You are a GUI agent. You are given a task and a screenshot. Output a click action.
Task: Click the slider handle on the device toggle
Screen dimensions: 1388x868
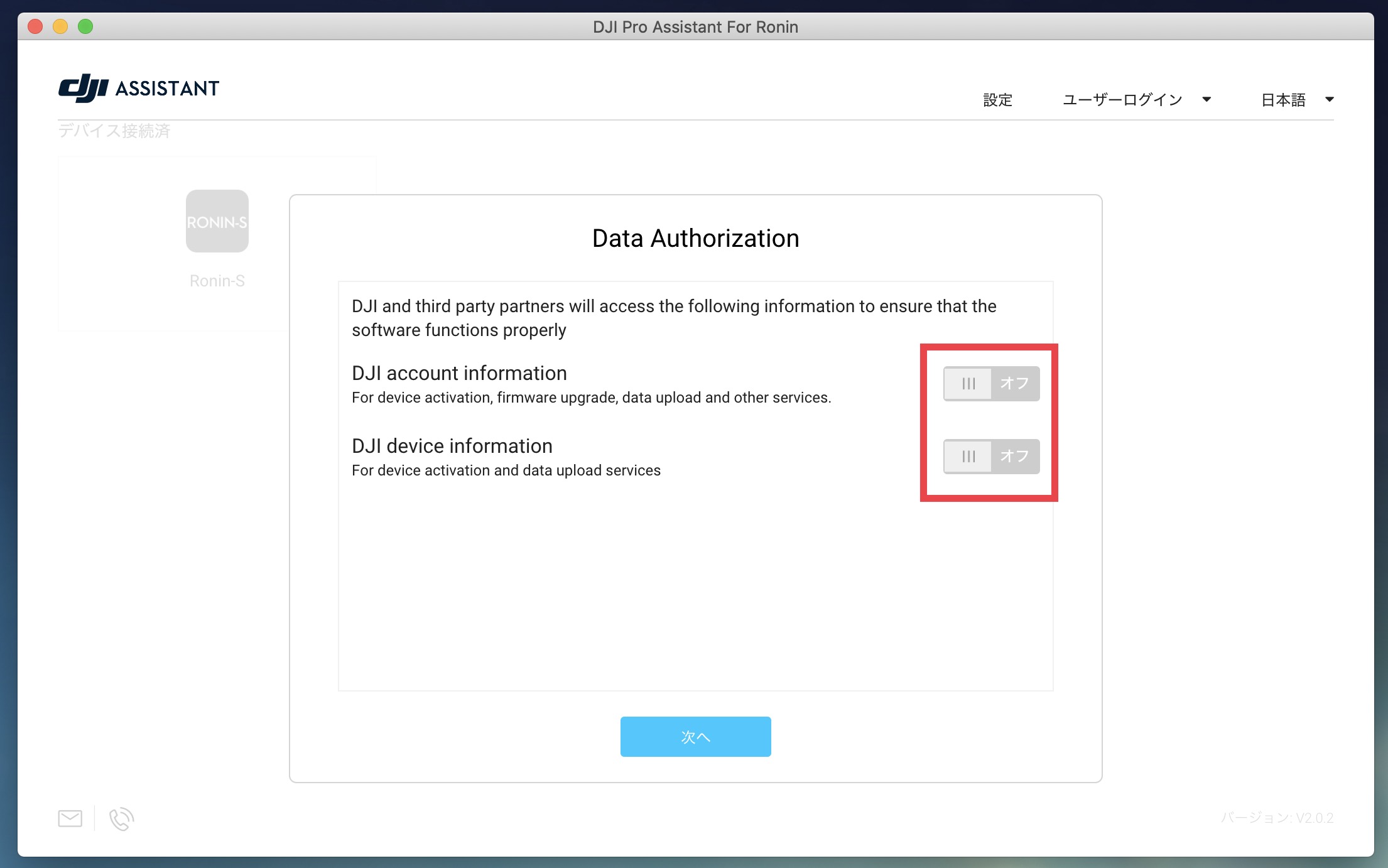tap(968, 456)
